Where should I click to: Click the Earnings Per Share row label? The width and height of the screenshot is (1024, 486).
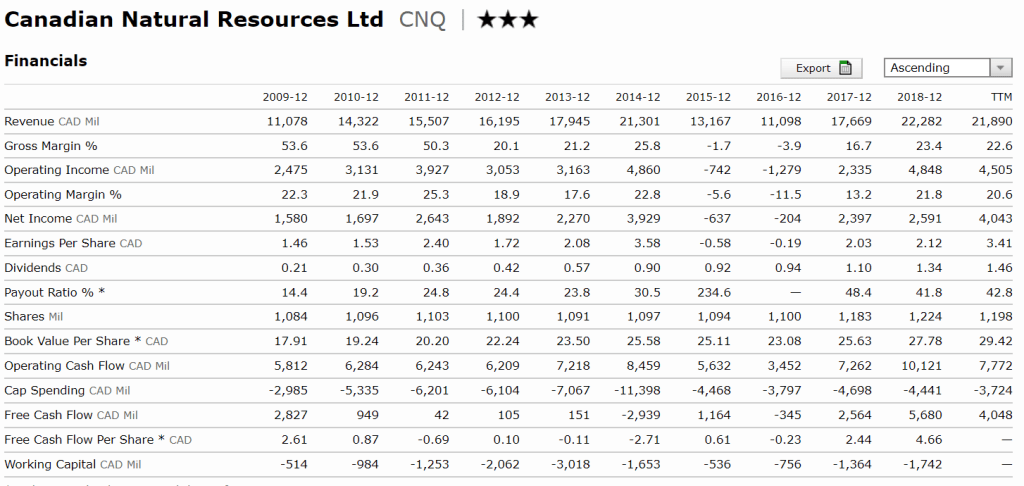tap(73, 244)
